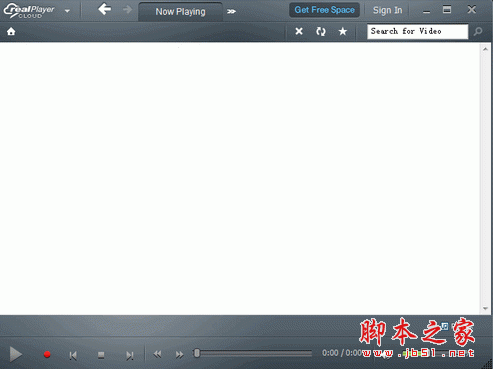This screenshot has height=369, width=493.
Task: Open the Sign In link
Action: [x=387, y=10]
